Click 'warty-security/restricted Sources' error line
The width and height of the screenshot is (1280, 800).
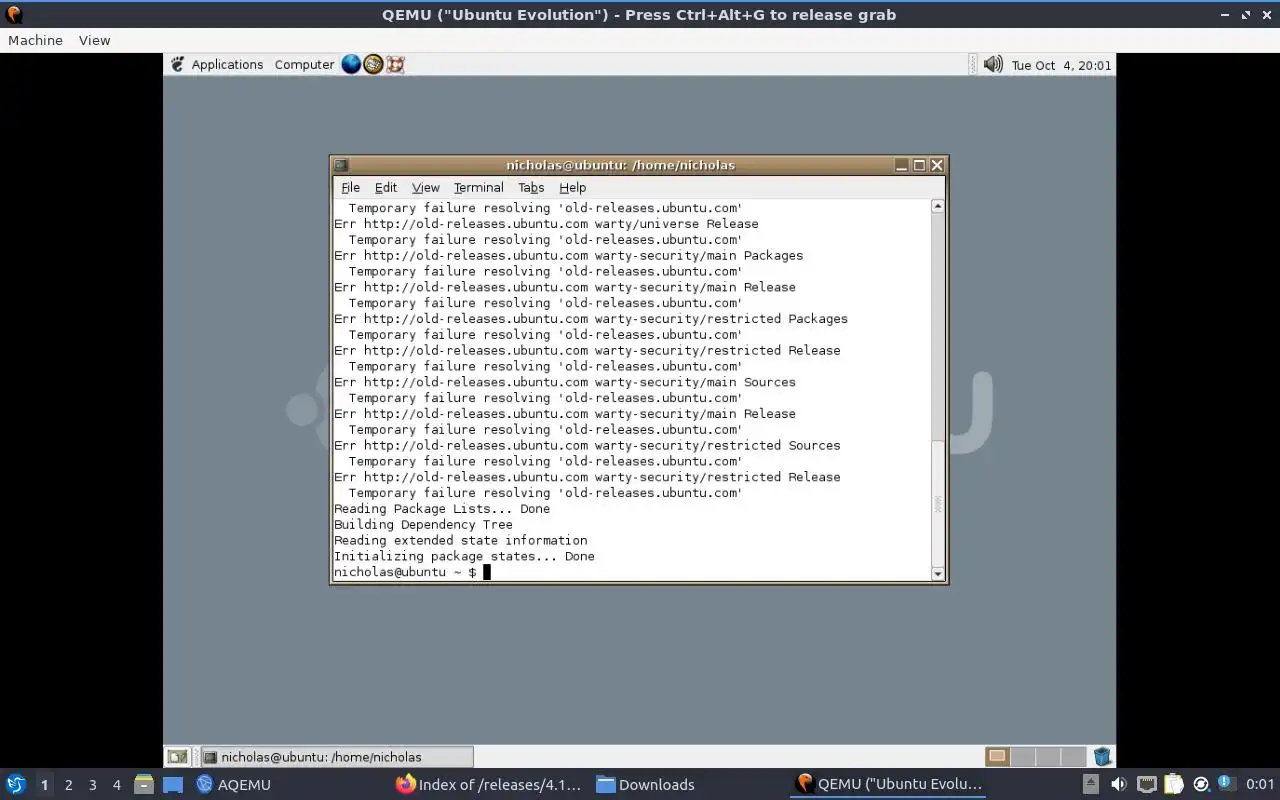tap(587, 445)
